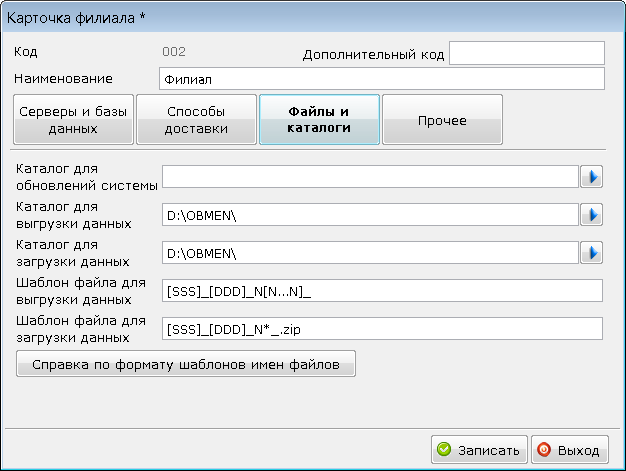Go to the Прочее tab
The image size is (626, 471).
442,119
